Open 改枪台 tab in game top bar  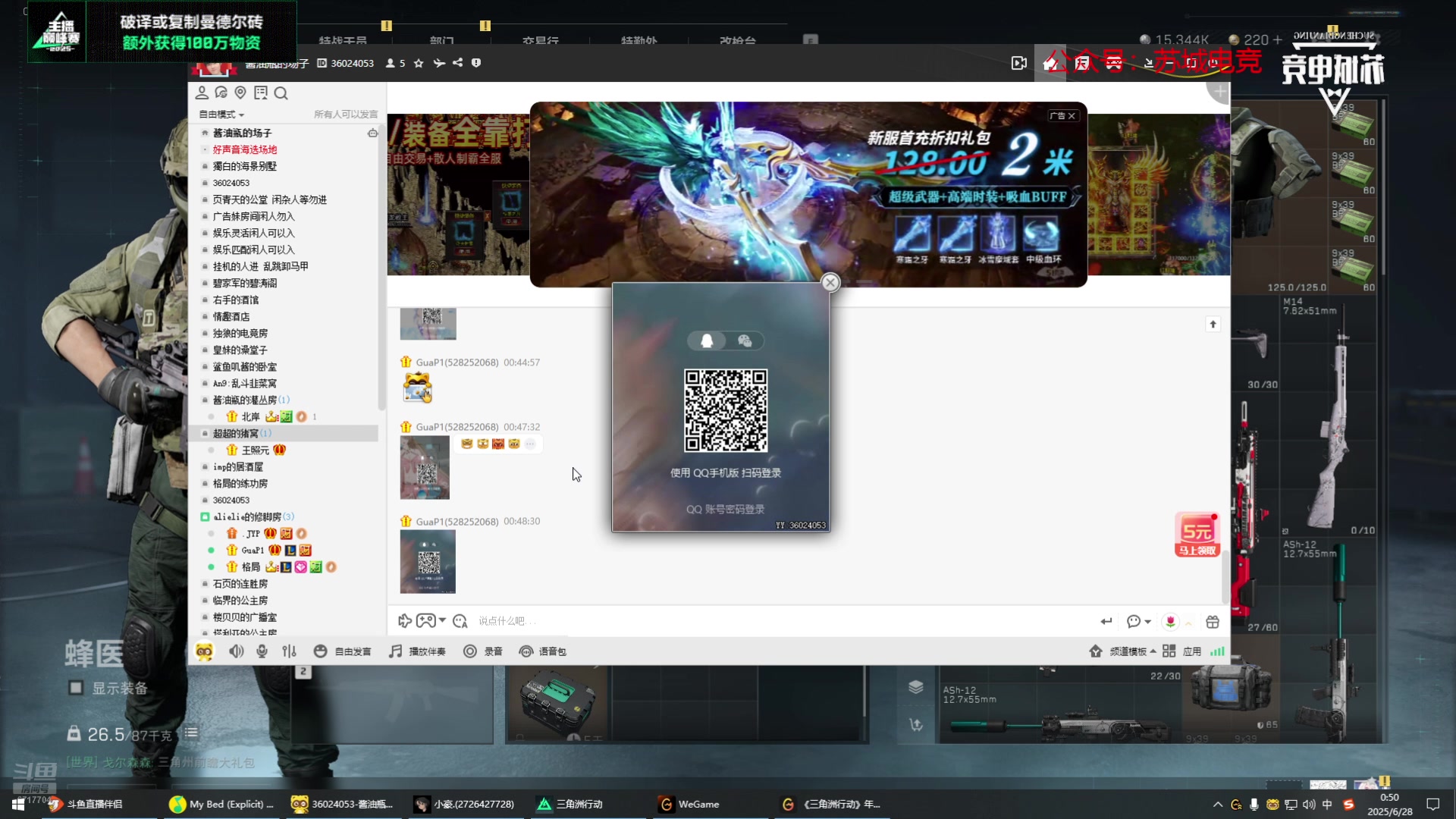click(x=738, y=40)
